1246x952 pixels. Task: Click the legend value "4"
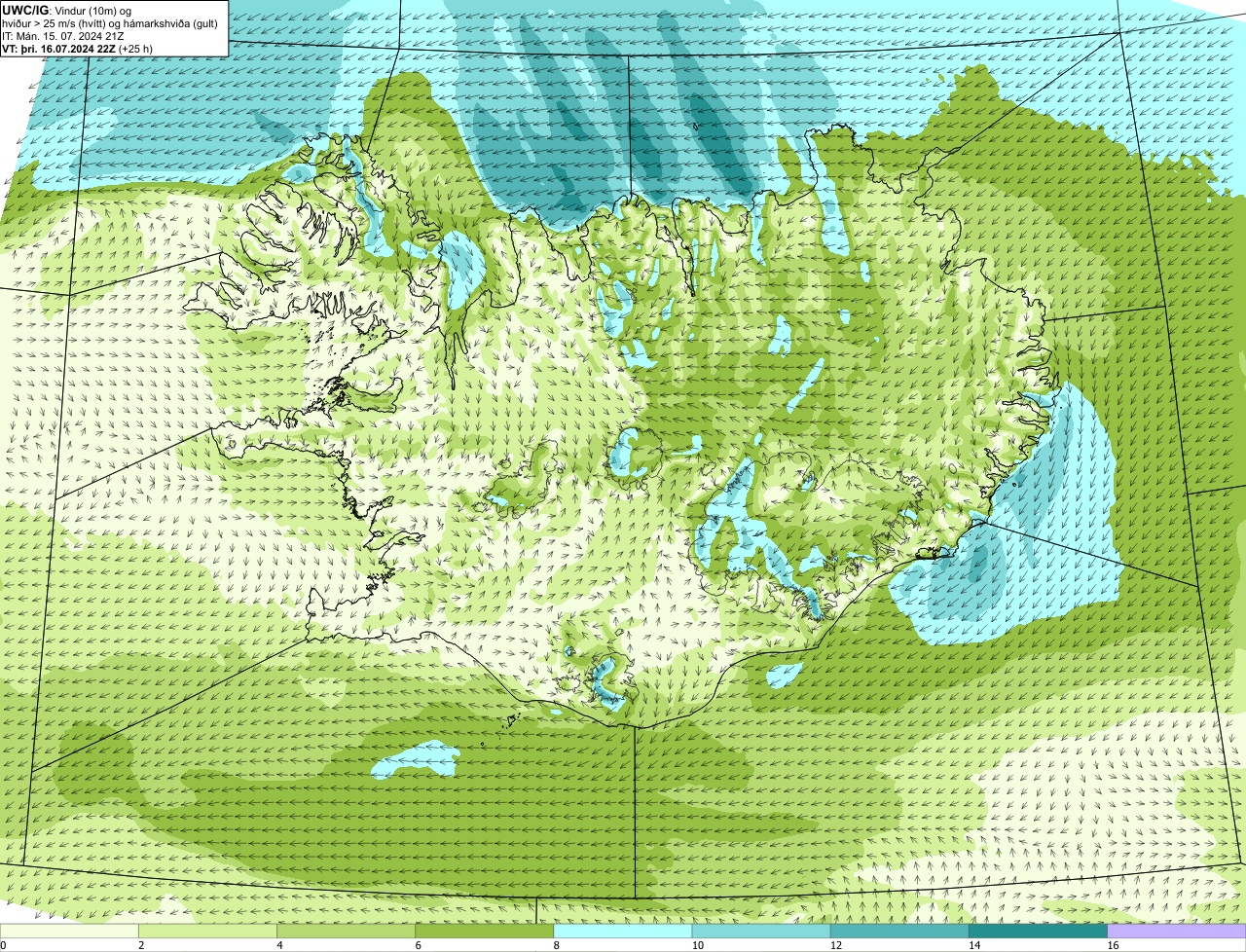280,945
